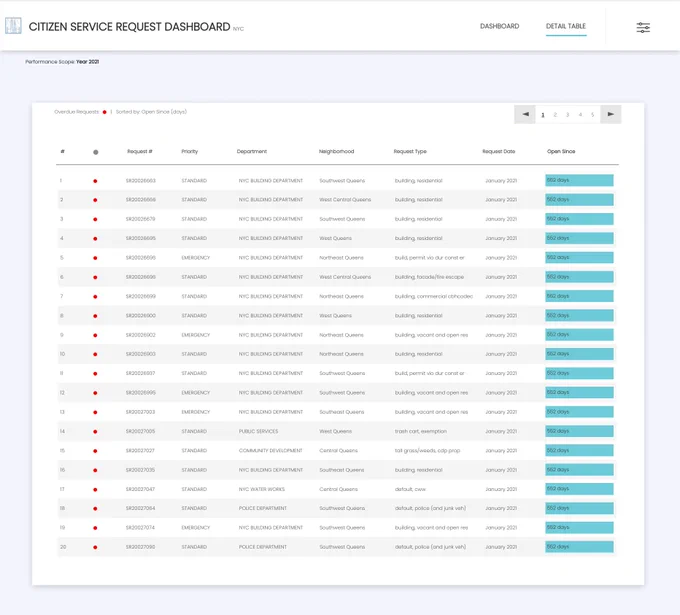Screen dimensions: 680x615
Task: Go to the previous page with the left arrow
Action: click(525, 114)
